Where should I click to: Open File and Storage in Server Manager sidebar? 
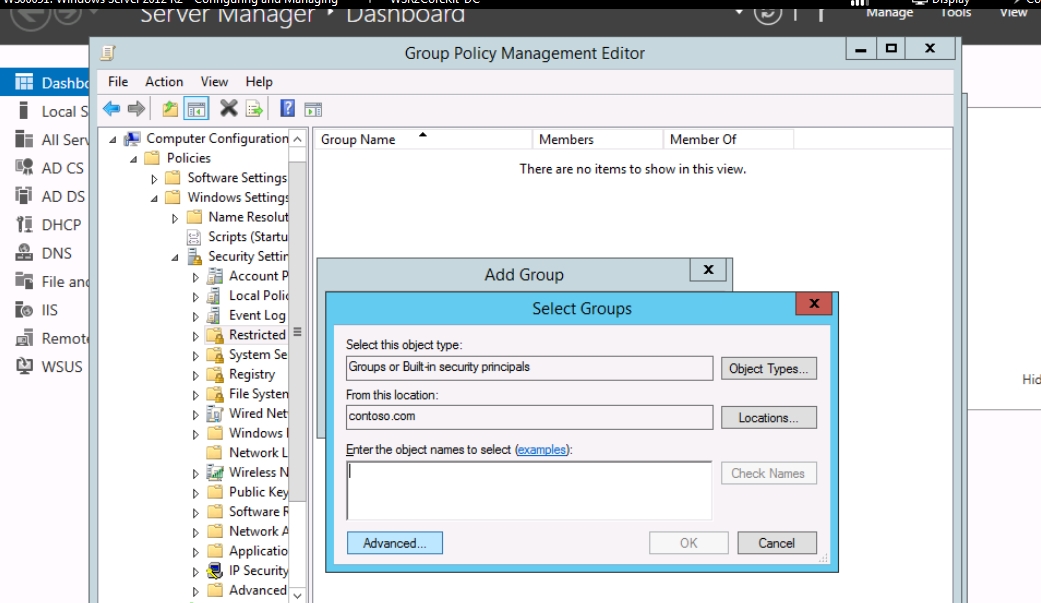(x=52, y=282)
